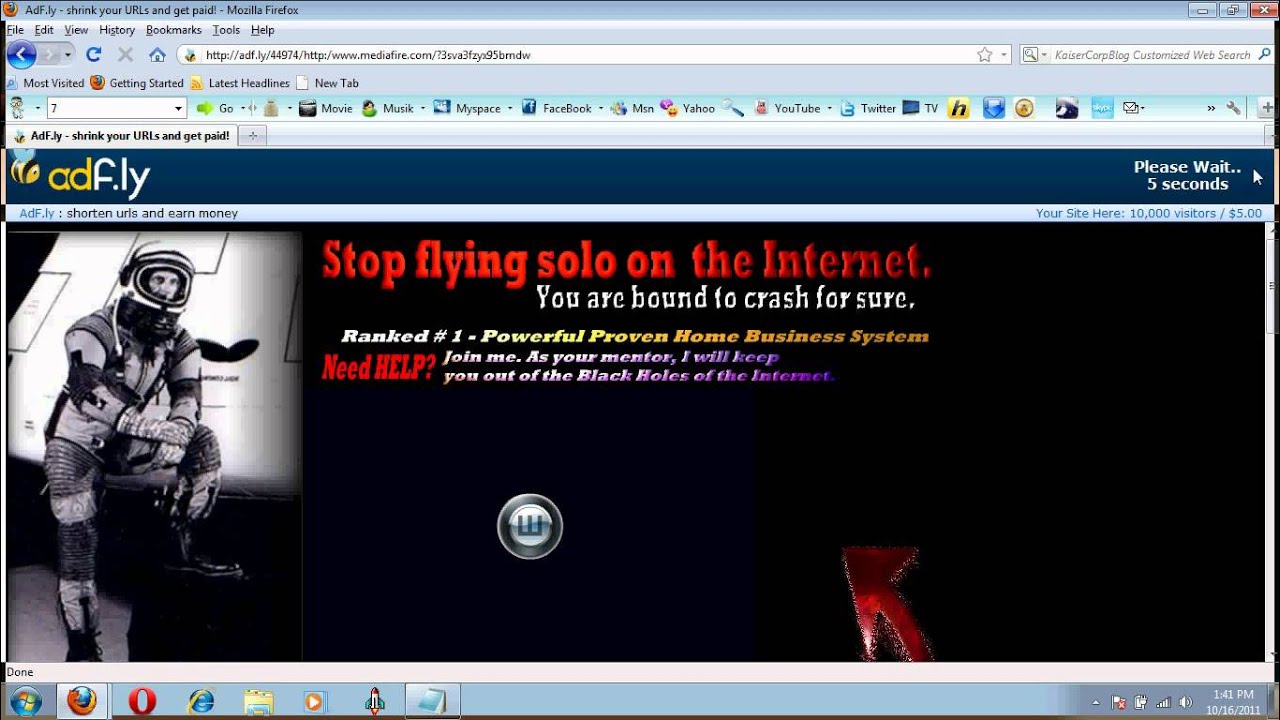Image resolution: width=1280 pixels, height=720 pixels.
Task: Open the rocket app in the taskbar
Action: [374, 701]
